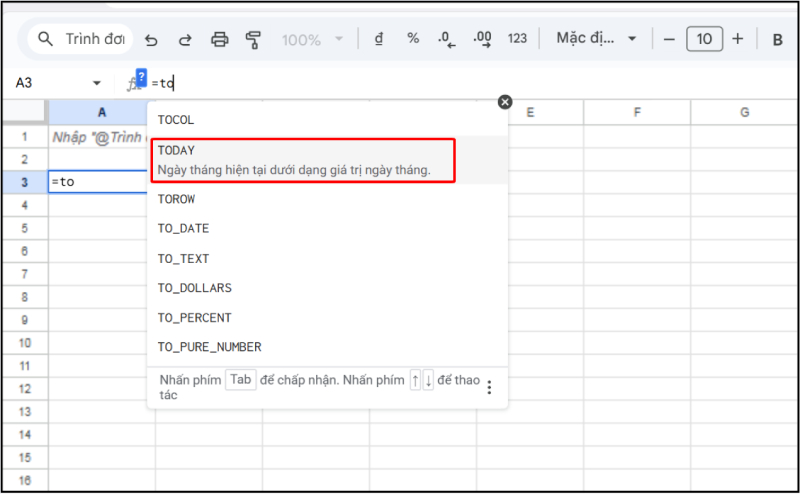This screenshot has width=800, height=494.
Task: Close the function suggestion popup X
Action: coord(505,102)
